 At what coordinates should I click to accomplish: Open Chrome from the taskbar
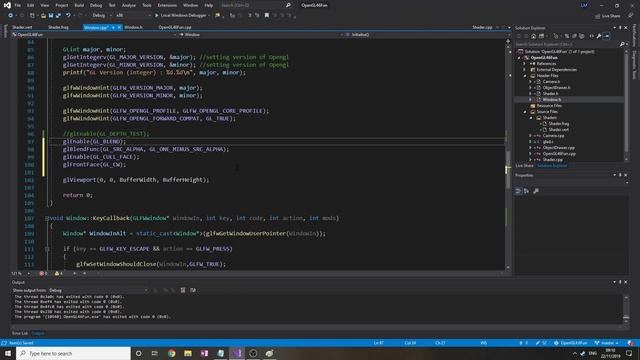[171, 353]
